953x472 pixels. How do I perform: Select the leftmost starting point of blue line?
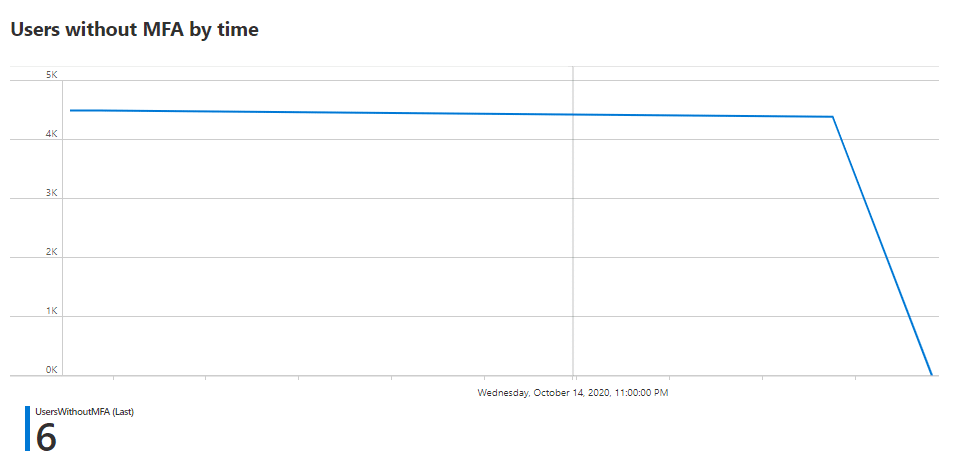pos(71,110)
